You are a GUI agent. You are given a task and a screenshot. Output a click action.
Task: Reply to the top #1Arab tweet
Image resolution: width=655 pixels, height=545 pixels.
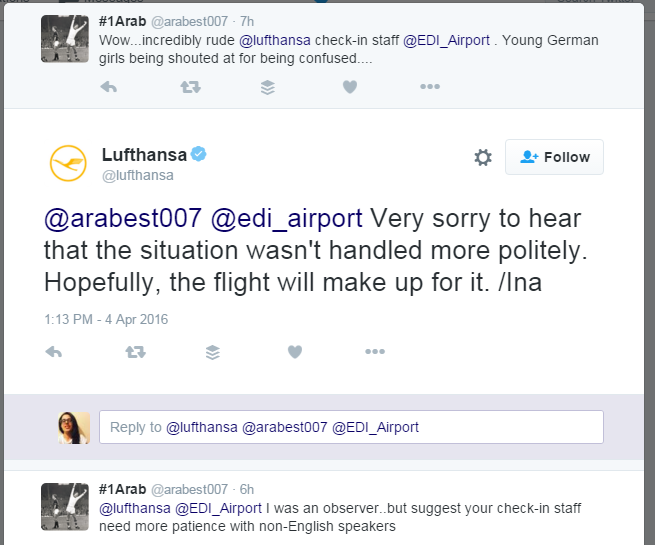click(109, 87)
